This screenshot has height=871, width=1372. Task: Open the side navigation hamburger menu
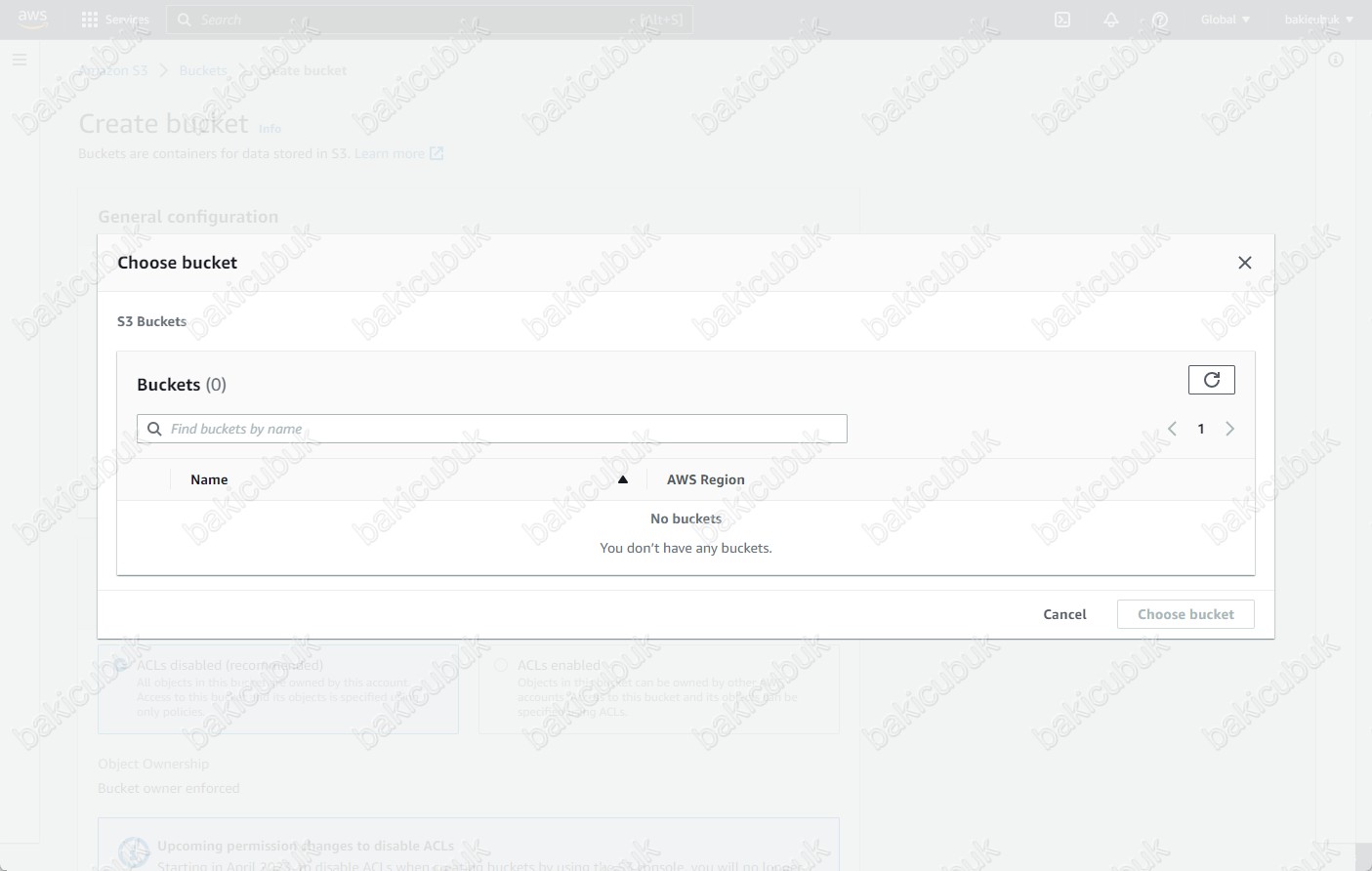click(x=20, y=60)
